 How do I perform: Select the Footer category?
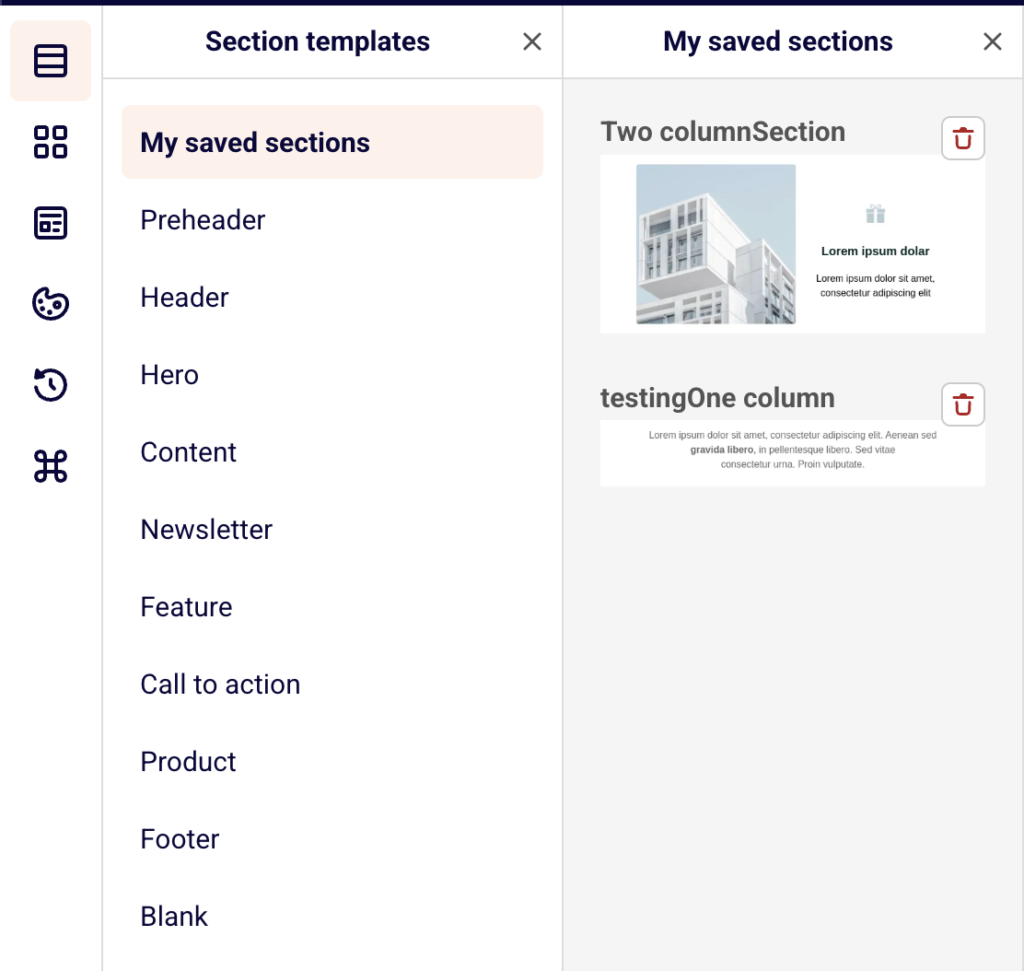pos(332,839)
